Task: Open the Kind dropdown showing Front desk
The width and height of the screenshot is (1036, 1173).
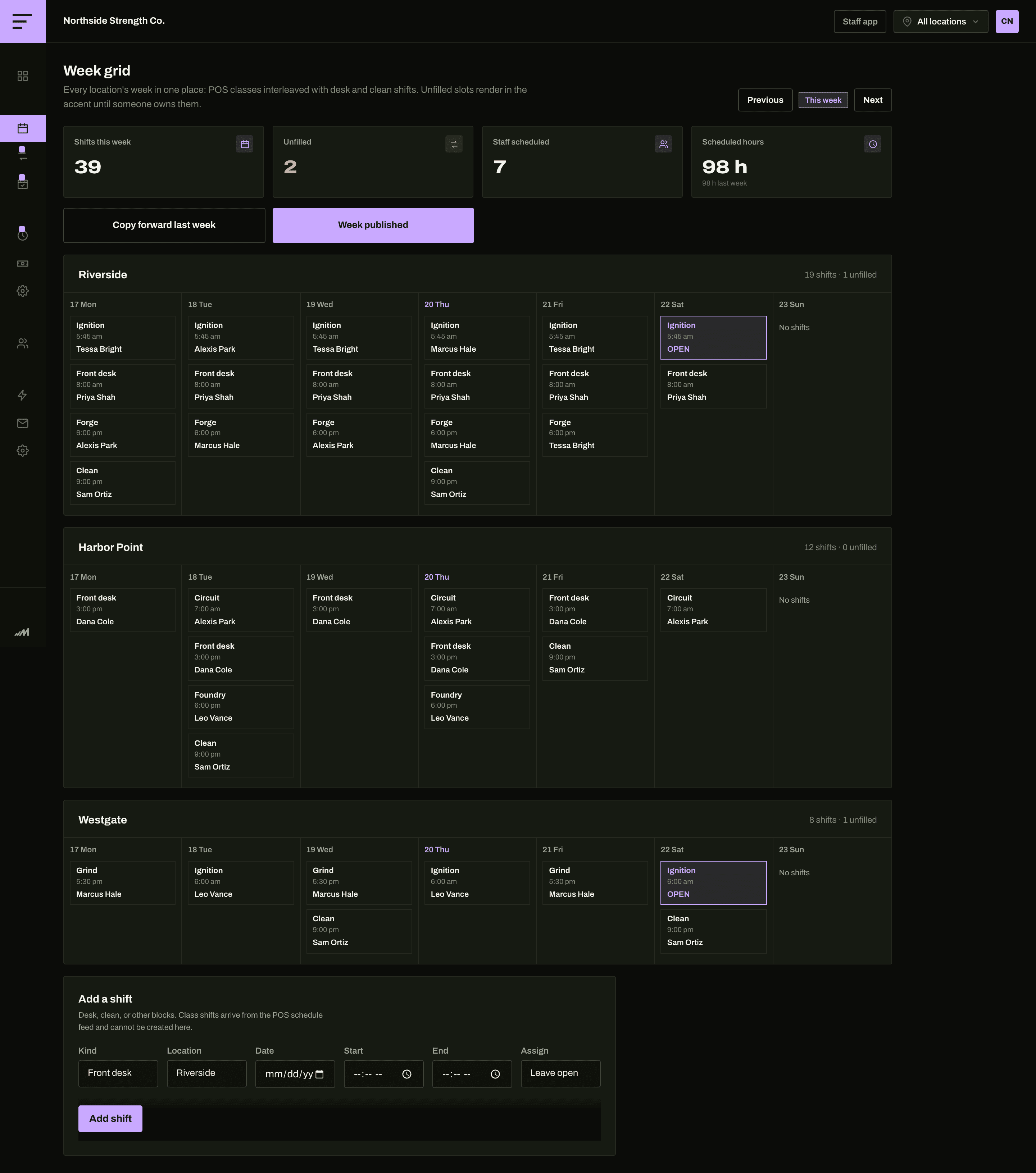Action: click(118, 1074)
